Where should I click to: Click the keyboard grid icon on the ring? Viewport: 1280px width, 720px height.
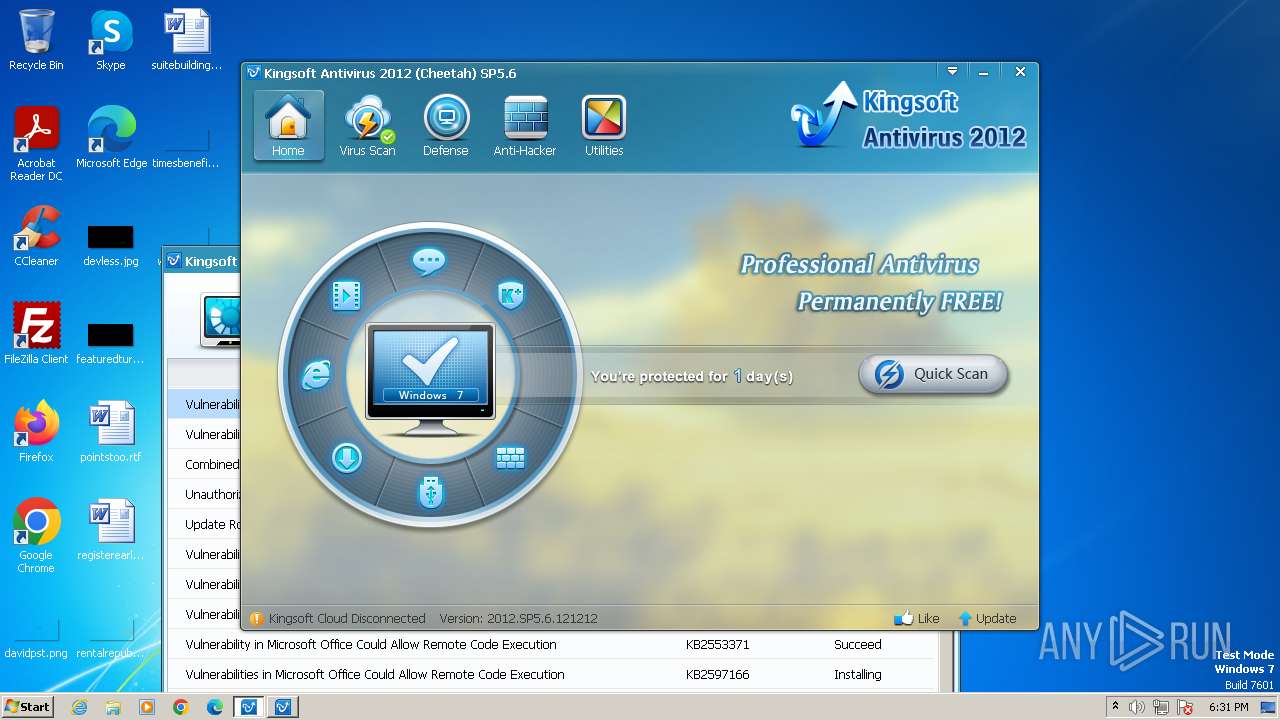click(x=510, y=458)
